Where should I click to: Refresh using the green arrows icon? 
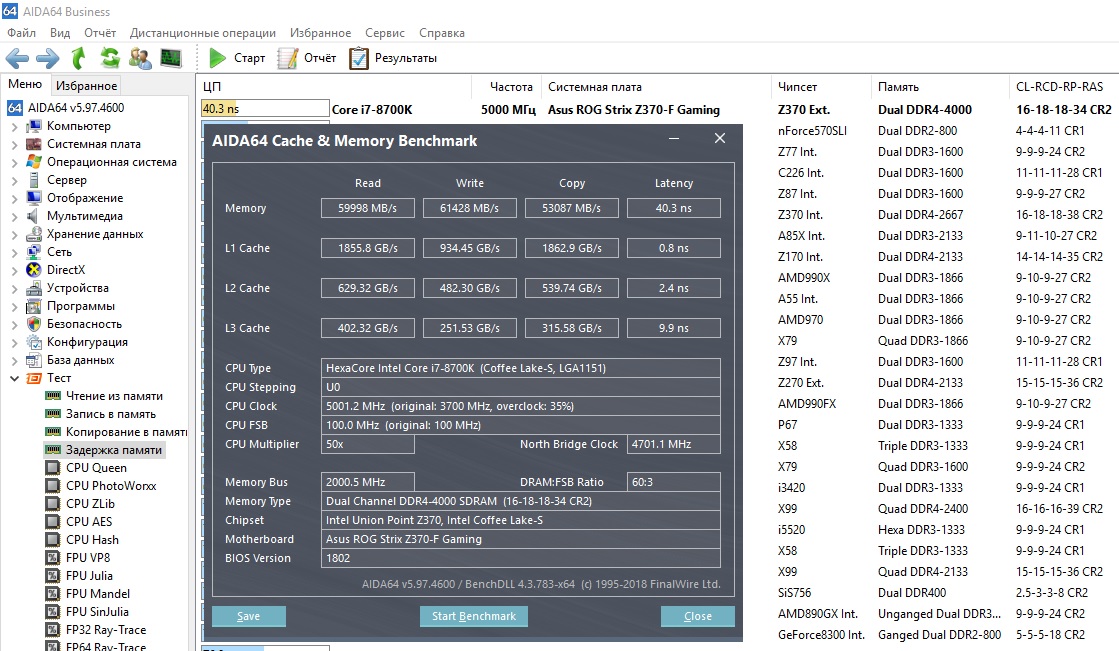point(110,58)
